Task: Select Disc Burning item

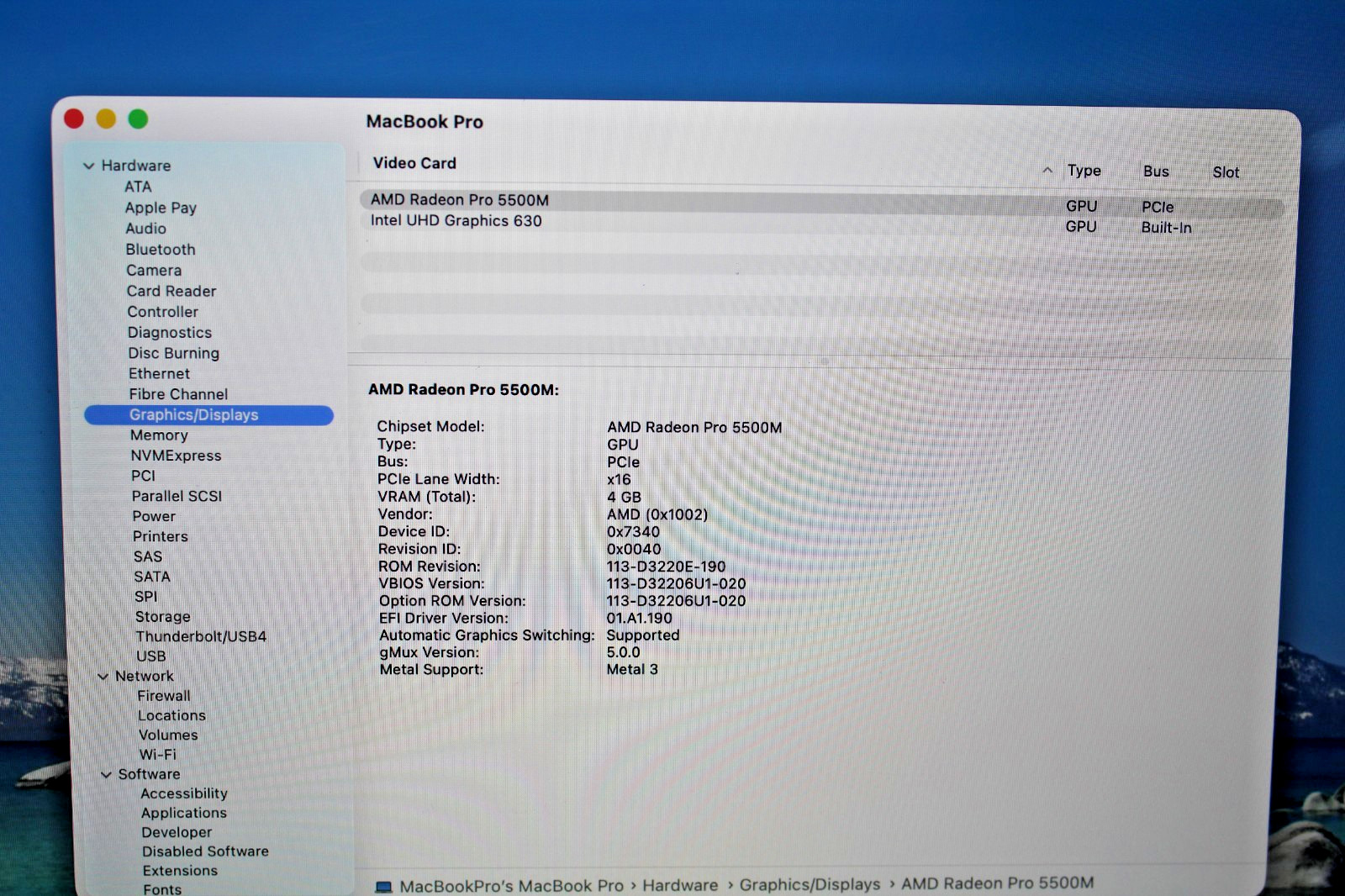Action: point(173,353)
